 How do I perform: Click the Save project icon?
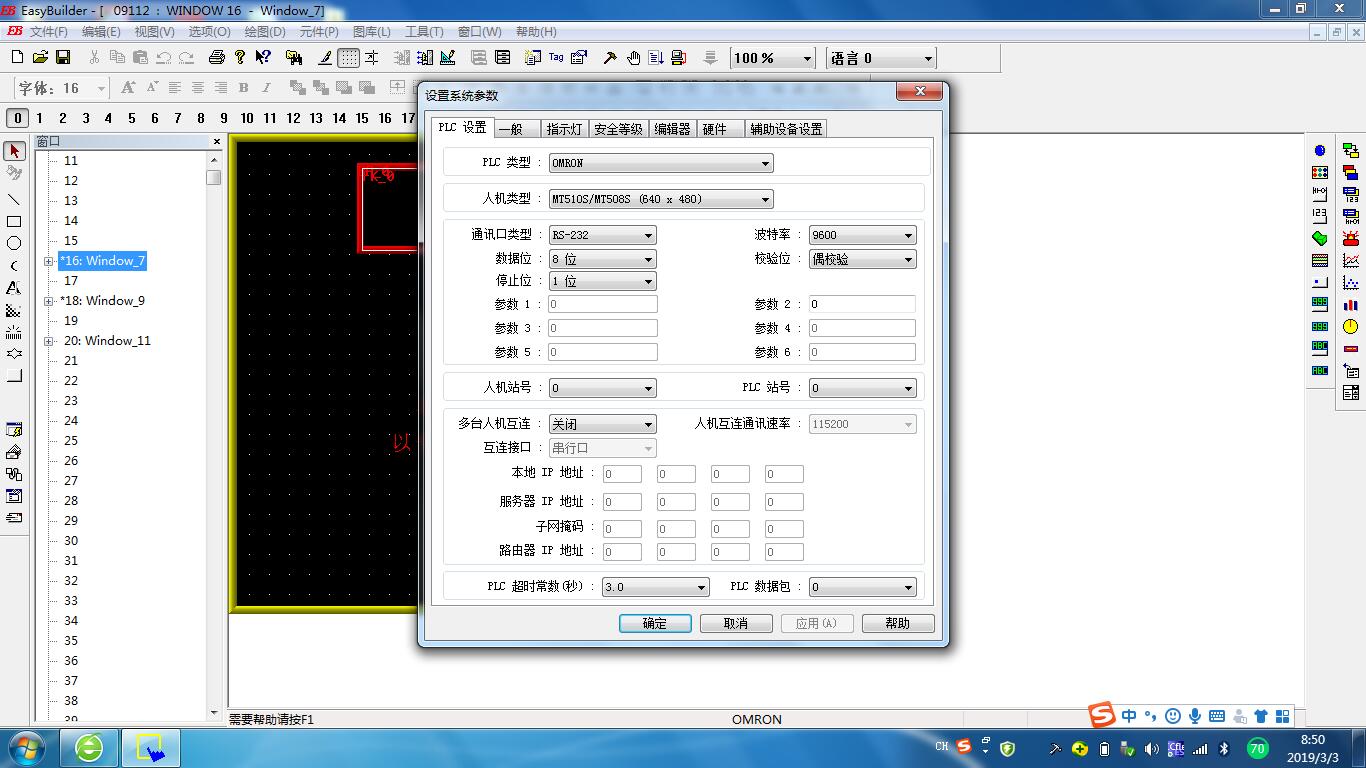point(63,58)
